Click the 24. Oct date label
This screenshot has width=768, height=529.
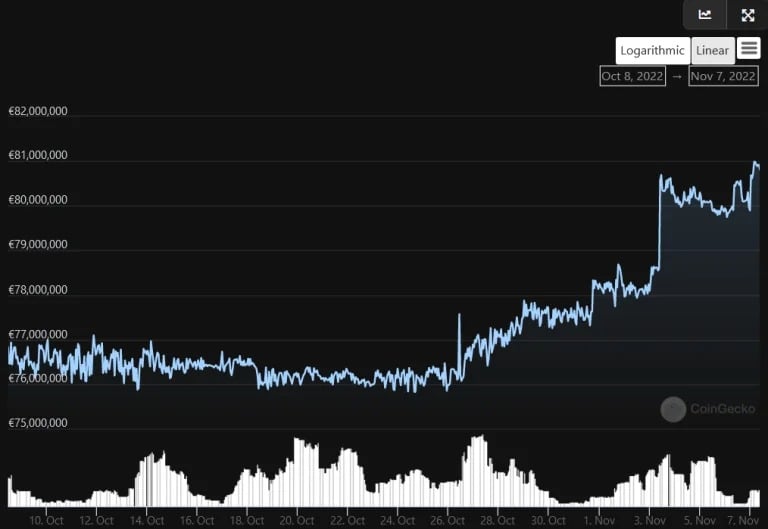coord(397,520)
